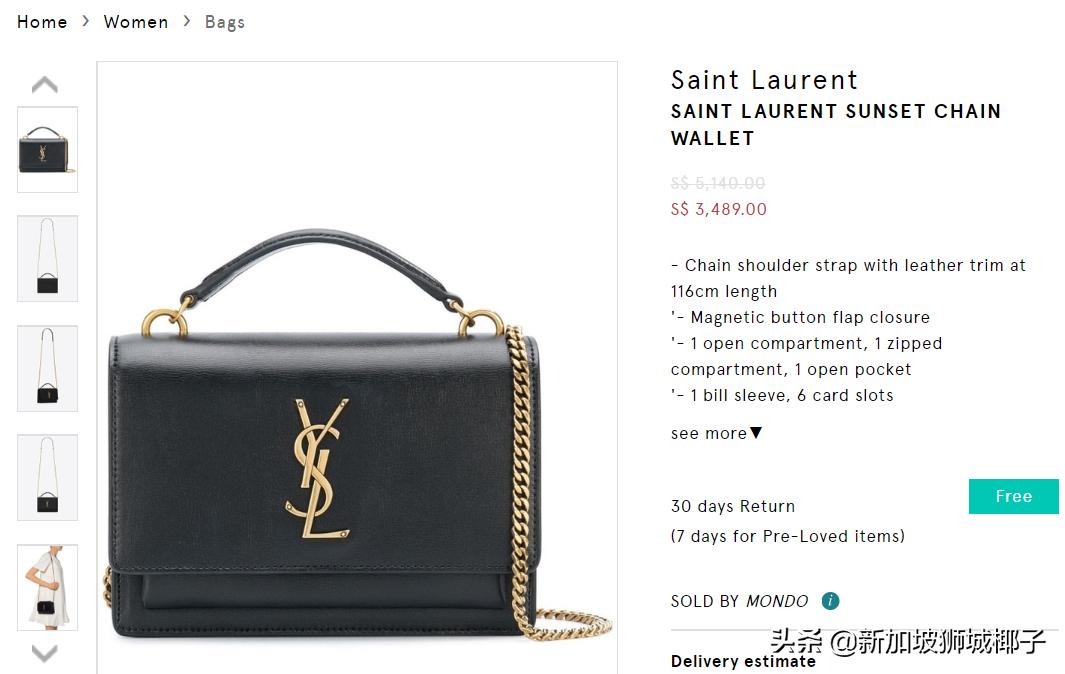
Task: Select the fourth bag thumbnail
Action: pos(48,478)
